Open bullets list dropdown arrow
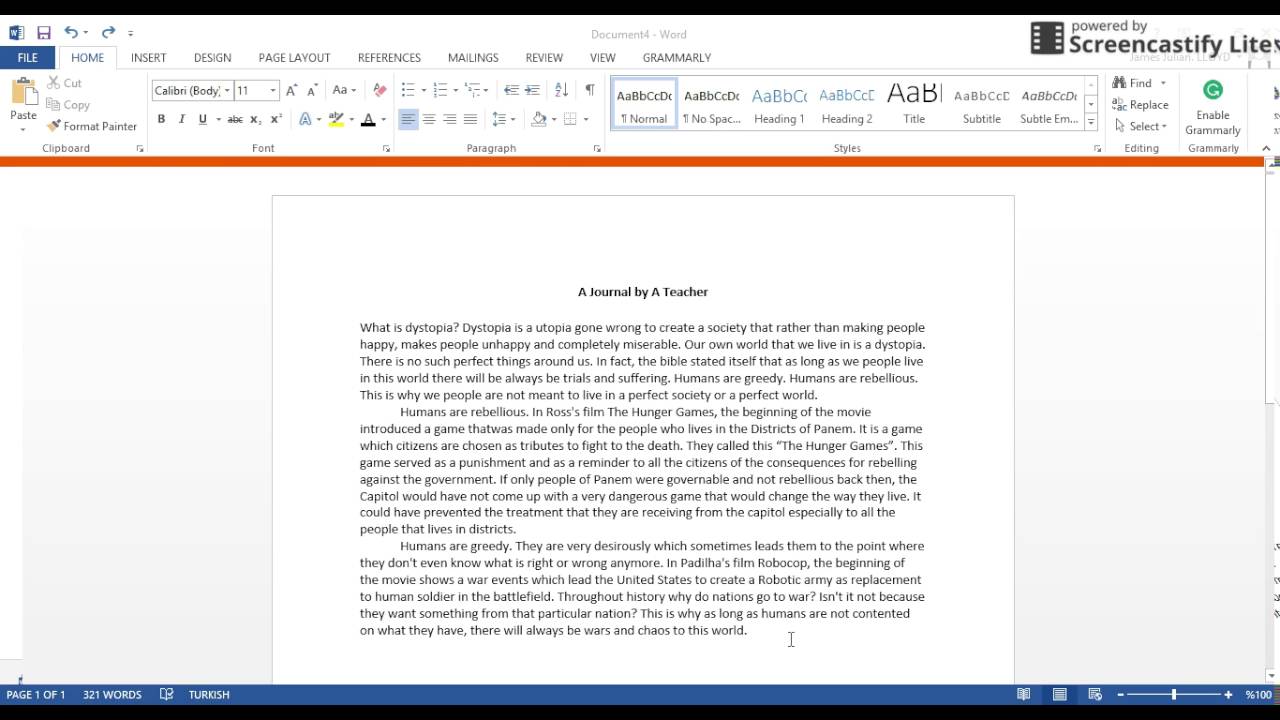Image resolution: width=1280 pixels, height=720 pixels. click(423, 90)
